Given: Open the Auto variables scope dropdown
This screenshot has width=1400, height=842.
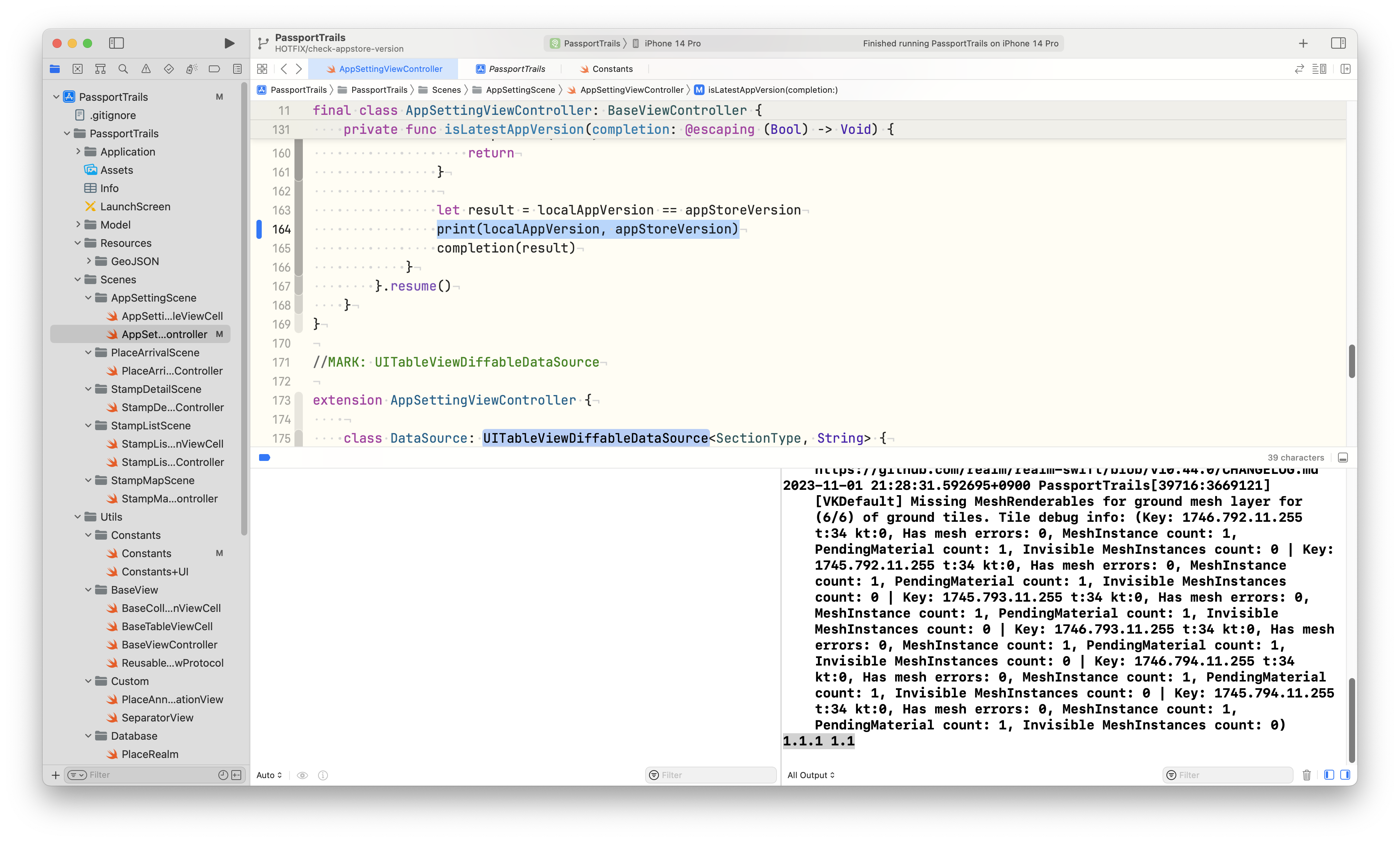Looking at the screenshot, I should click(x=269, y=775).
